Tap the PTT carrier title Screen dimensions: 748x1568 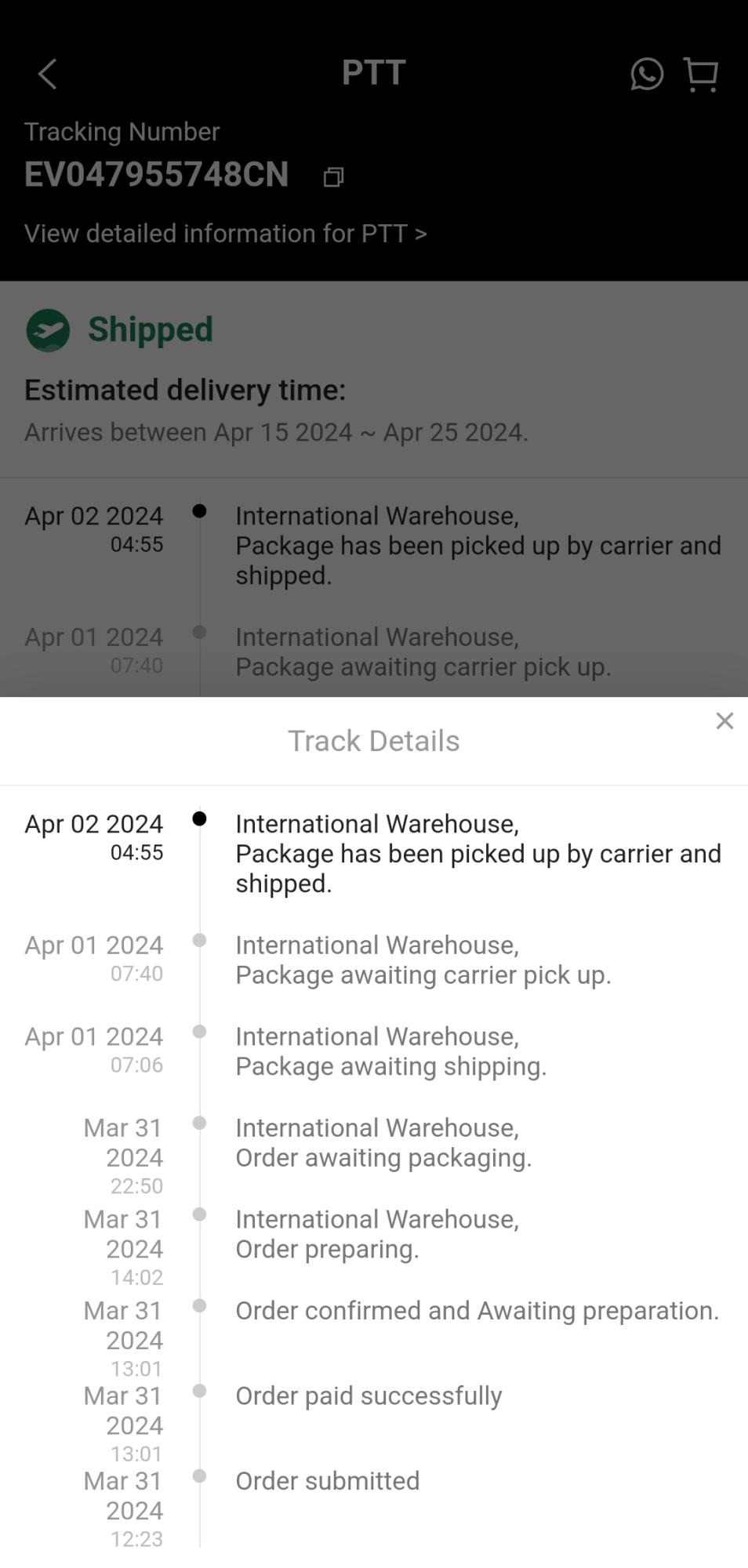(x=373, y=73)
